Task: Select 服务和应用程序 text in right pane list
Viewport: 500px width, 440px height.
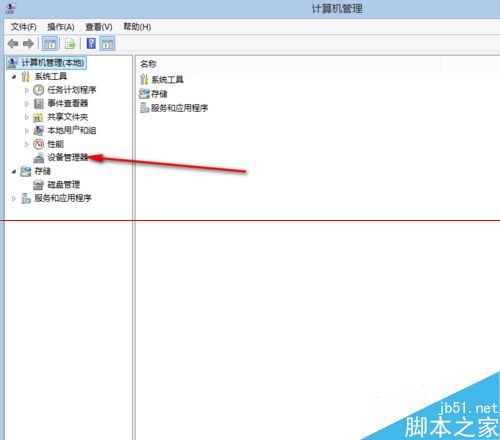Action: tap(179, 108)
